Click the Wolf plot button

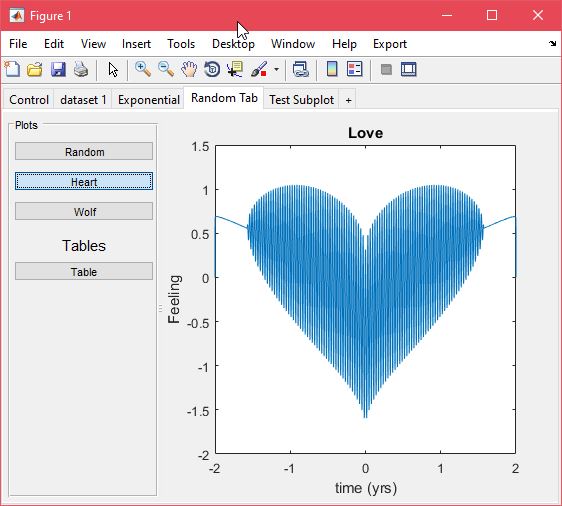click(x=84, y=211)
